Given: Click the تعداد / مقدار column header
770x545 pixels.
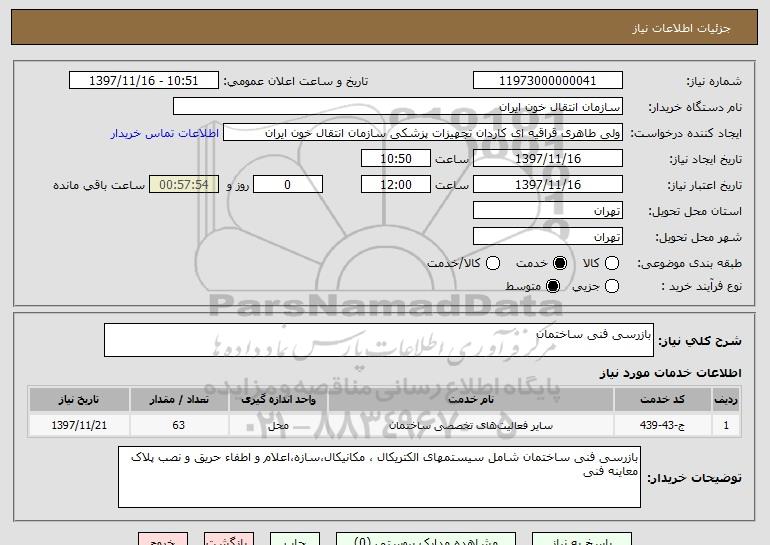Looking at the screenshot, I should tap(179, 400).
